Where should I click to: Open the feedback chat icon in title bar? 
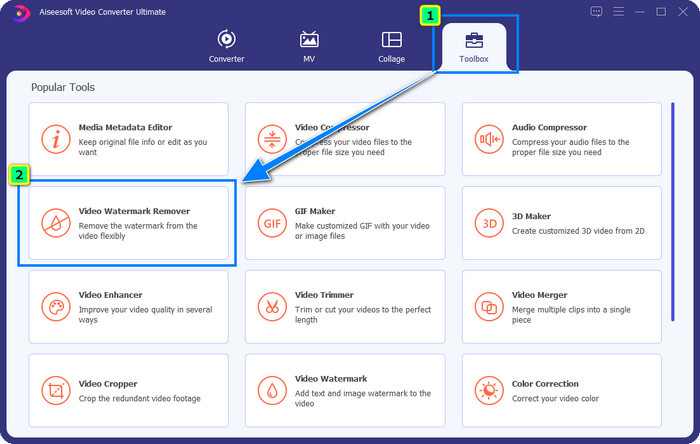(596, 12)
